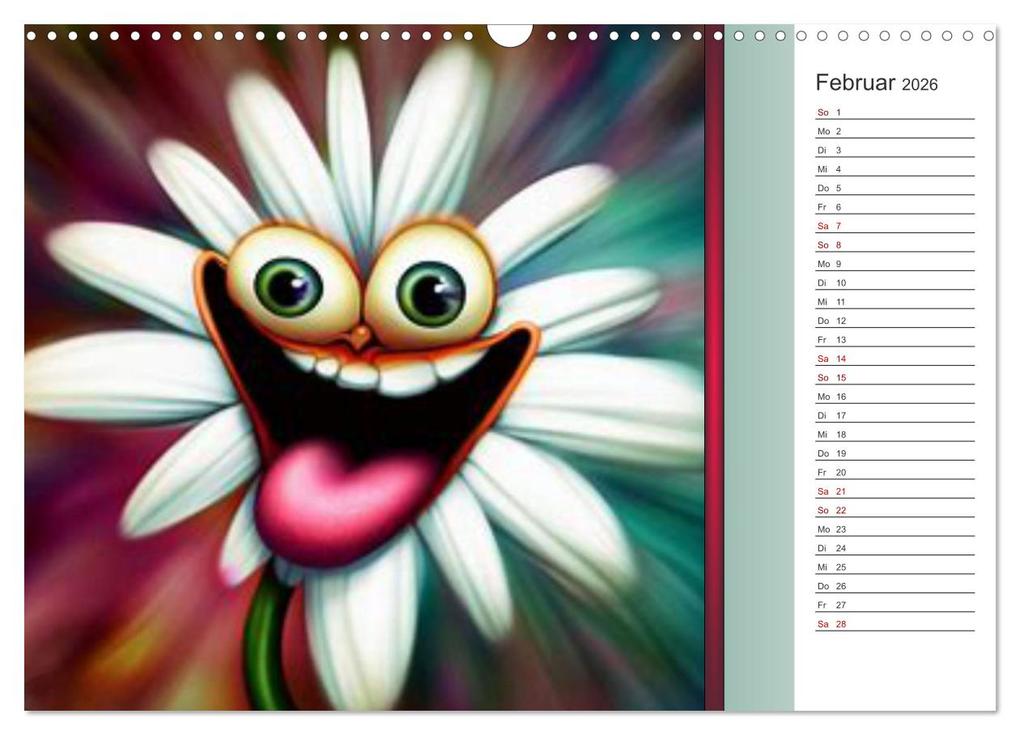Select the year 2026 label
The height and width of the screenshot is (735, 1020).
tap(922, 85)
